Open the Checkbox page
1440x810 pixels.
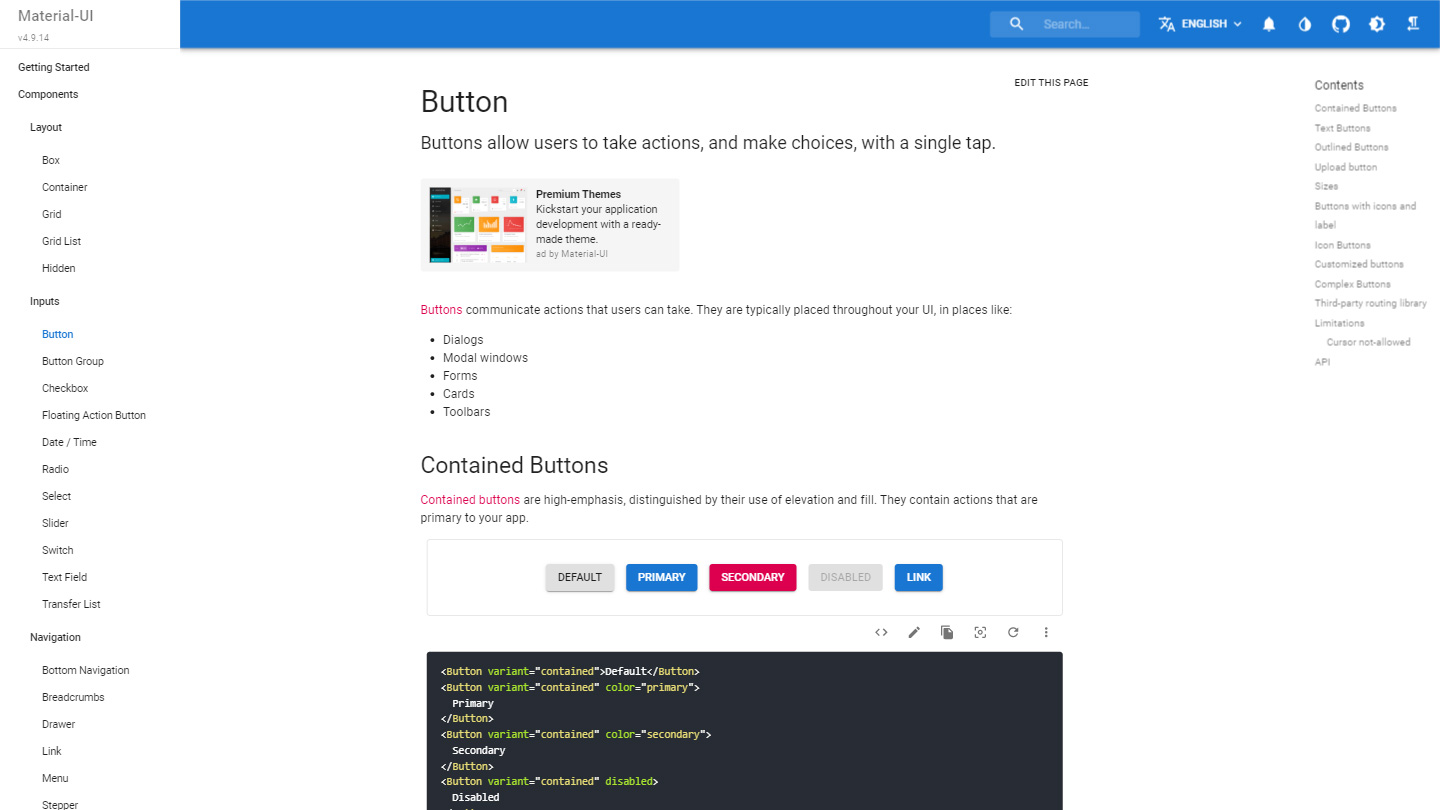tap(65, 388)
